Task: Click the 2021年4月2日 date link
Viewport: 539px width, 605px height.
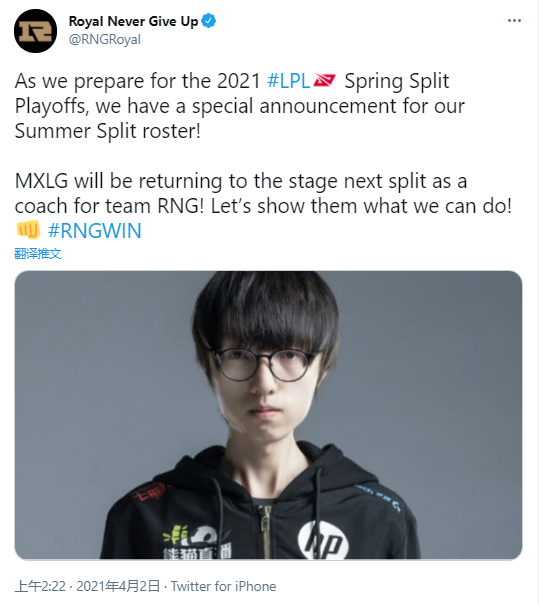Action: tap(118, 586)
